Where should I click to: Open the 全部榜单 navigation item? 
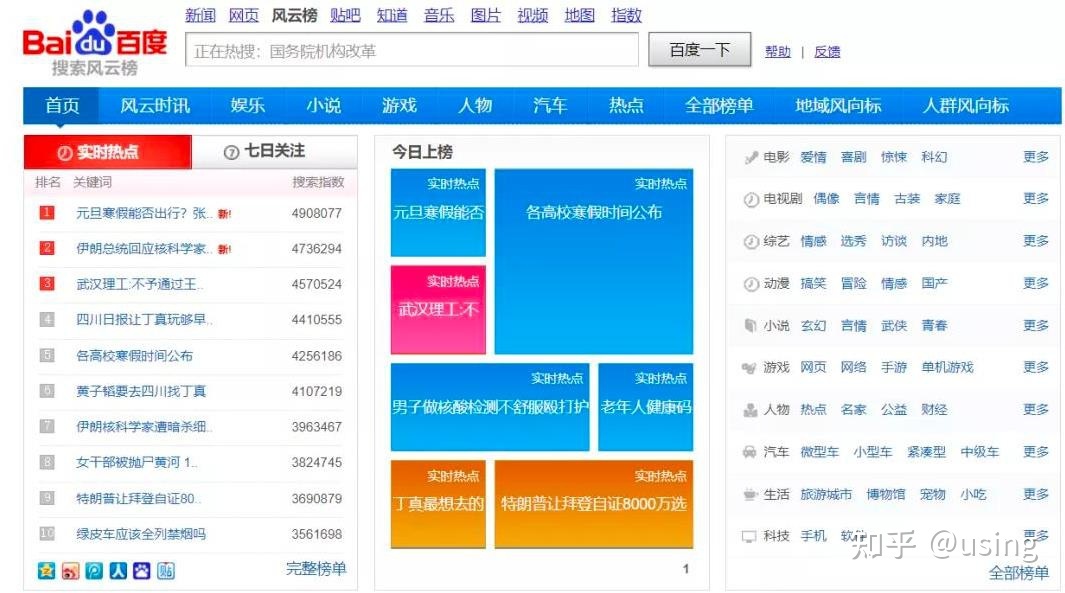click(x=719, y=106)
